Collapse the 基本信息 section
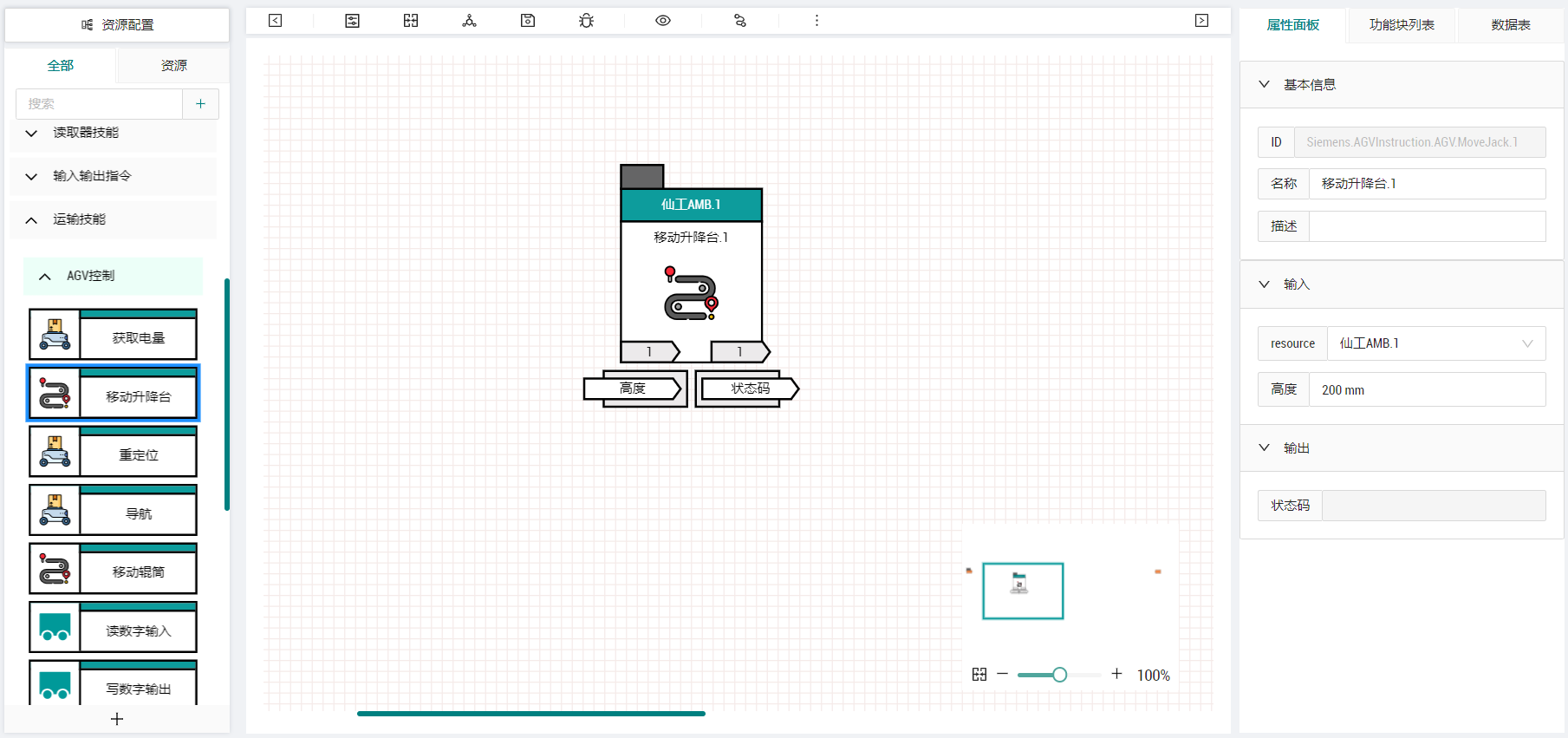This screenshot has height=738, width=1568. [1265, 85]
